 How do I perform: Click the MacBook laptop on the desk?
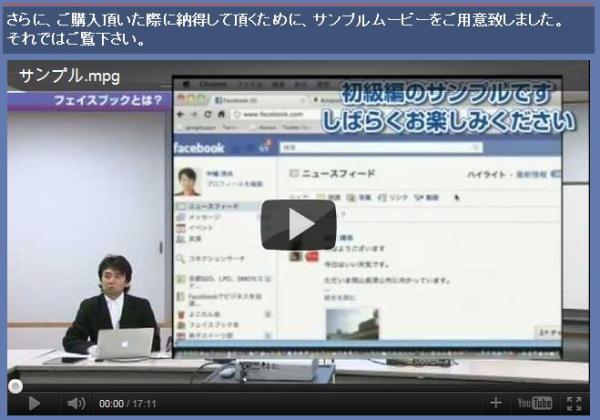point(125,343)
